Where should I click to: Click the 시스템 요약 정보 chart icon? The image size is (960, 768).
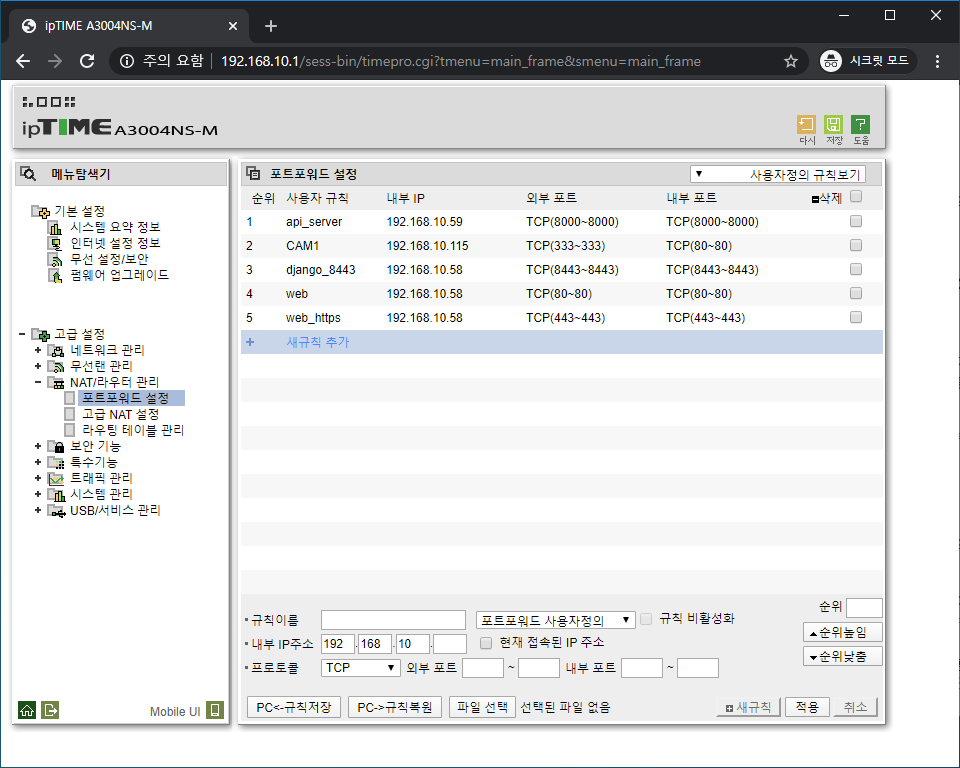click(56, 228)
